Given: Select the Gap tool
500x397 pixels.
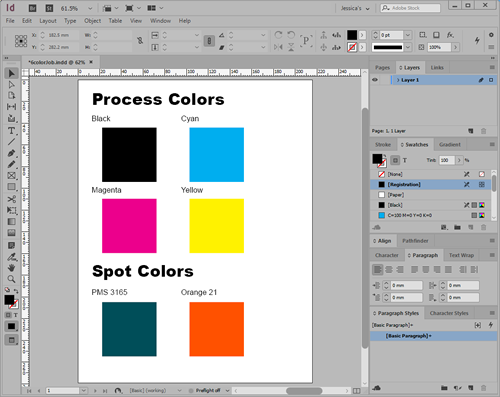Looking at the screenshot, I should pos(11,107).
